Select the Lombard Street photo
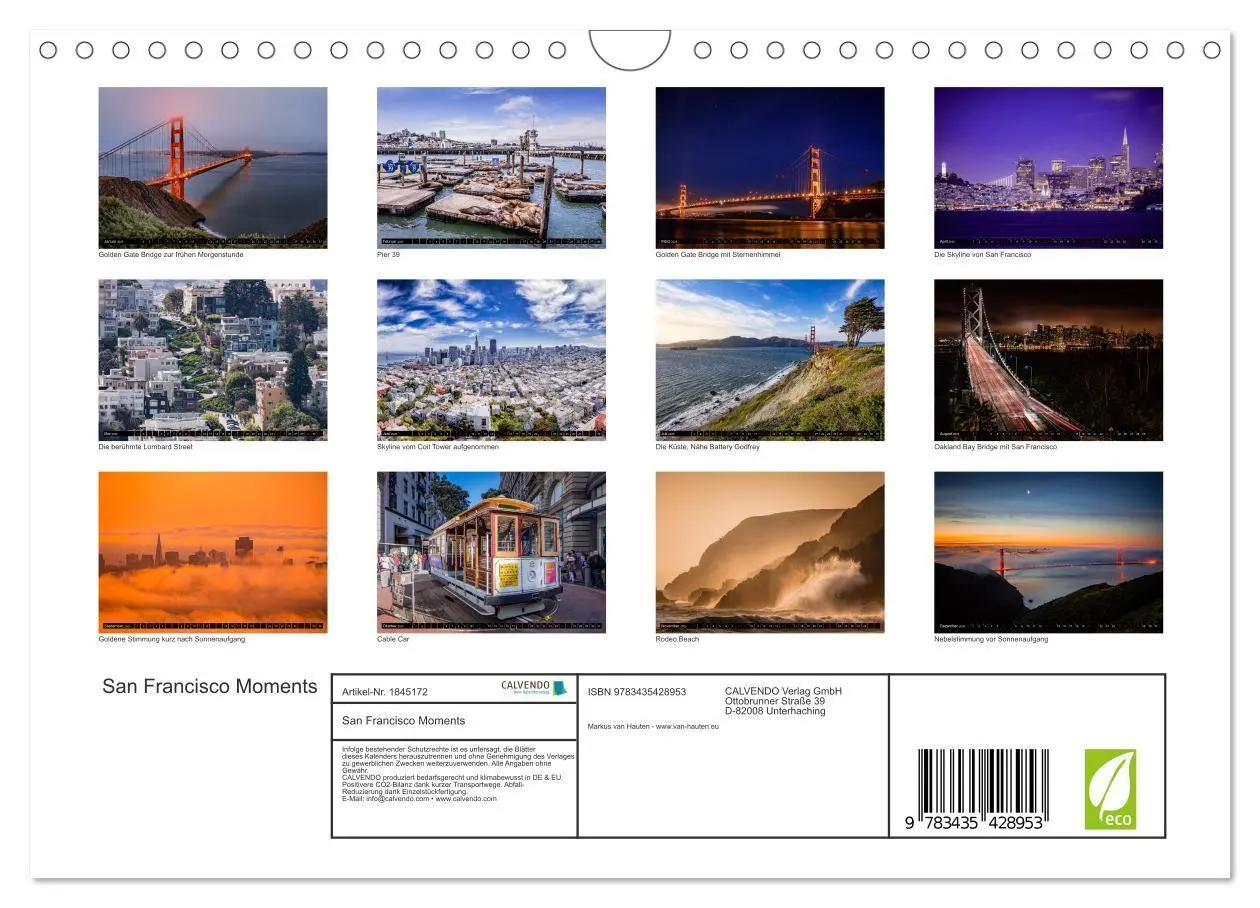This screenshot has width=1260, height=908. [x=212, y=360]
